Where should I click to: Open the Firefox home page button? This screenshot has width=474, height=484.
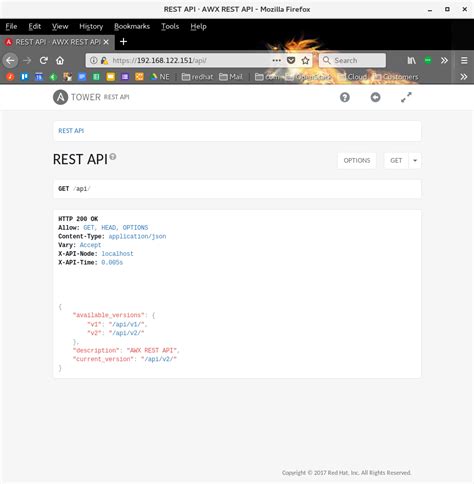pos(60,60)
